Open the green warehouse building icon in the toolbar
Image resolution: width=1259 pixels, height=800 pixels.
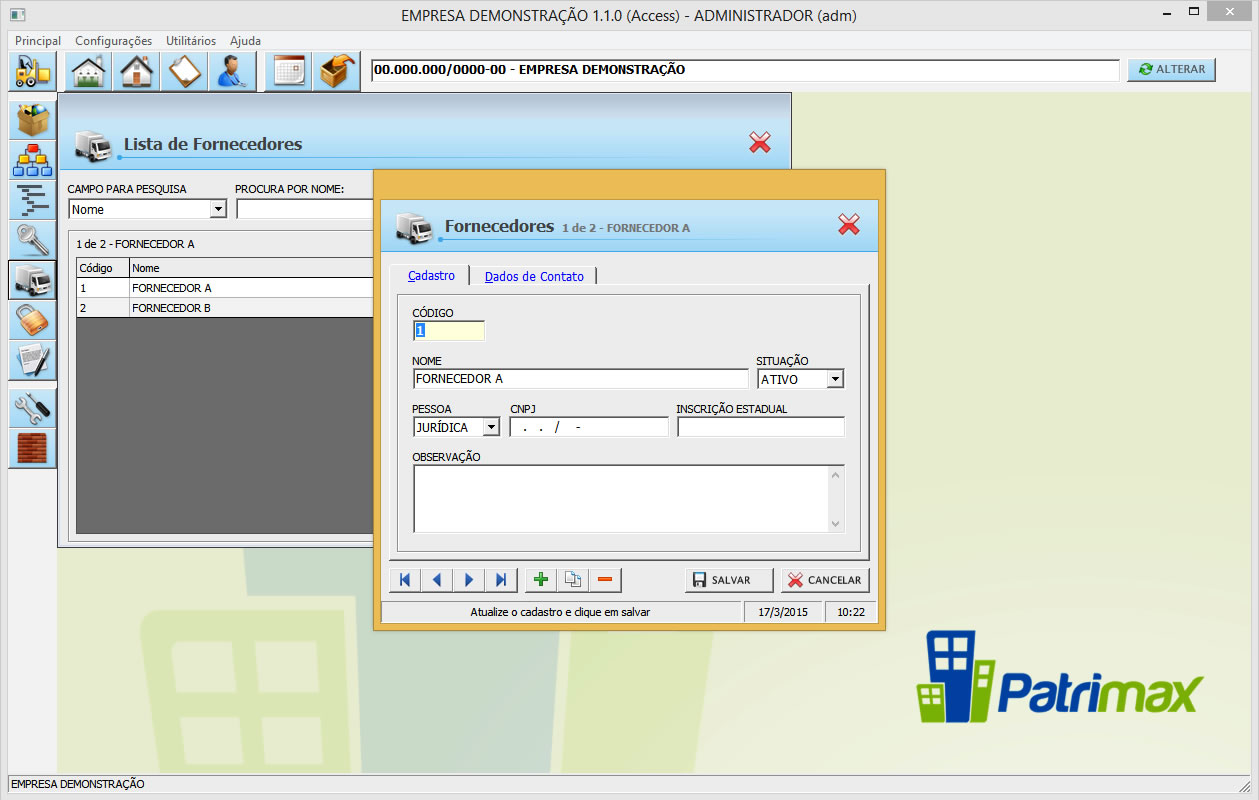click(89, 72)
